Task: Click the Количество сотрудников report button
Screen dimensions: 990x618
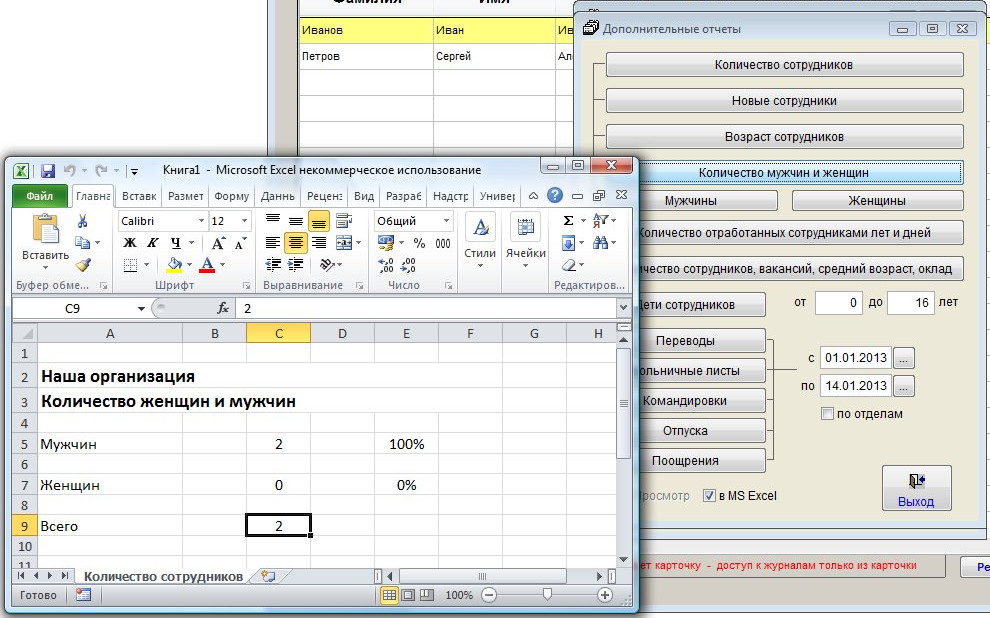Action: tap(784, 64)
